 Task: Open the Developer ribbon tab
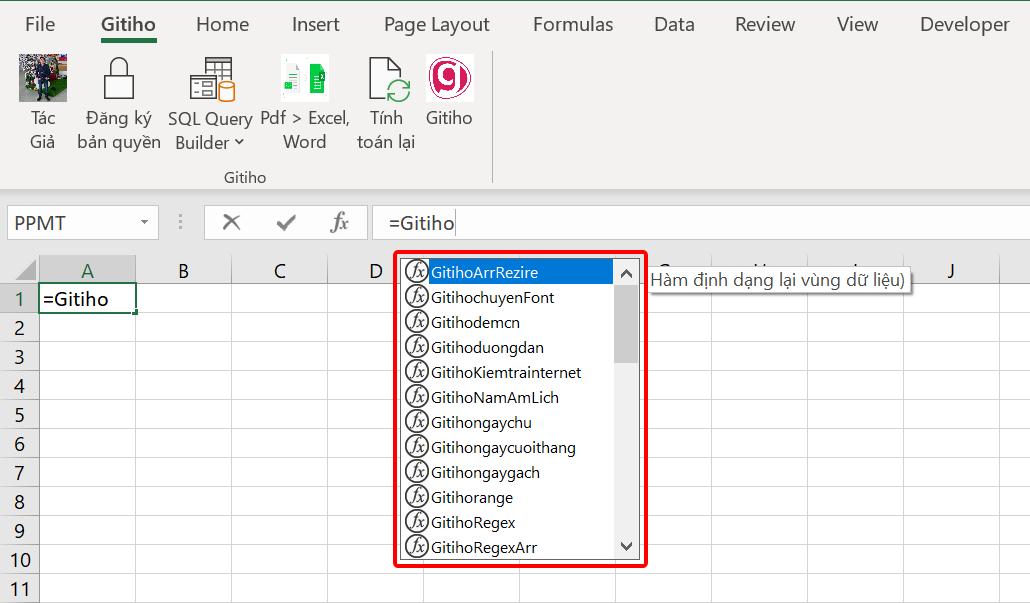point(964,24)
